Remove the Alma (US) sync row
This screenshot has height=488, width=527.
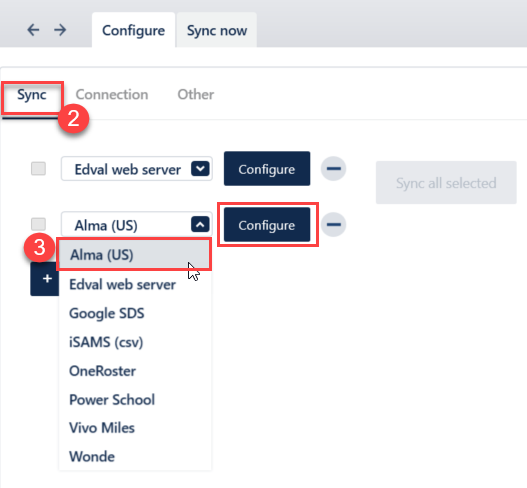(333, 225)
